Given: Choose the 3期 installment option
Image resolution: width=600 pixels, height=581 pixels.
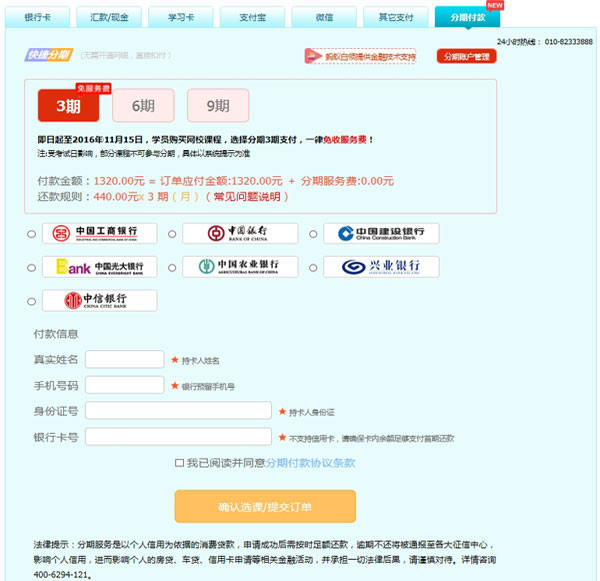Looking at the screenshot, I should [x=68, y=106].
